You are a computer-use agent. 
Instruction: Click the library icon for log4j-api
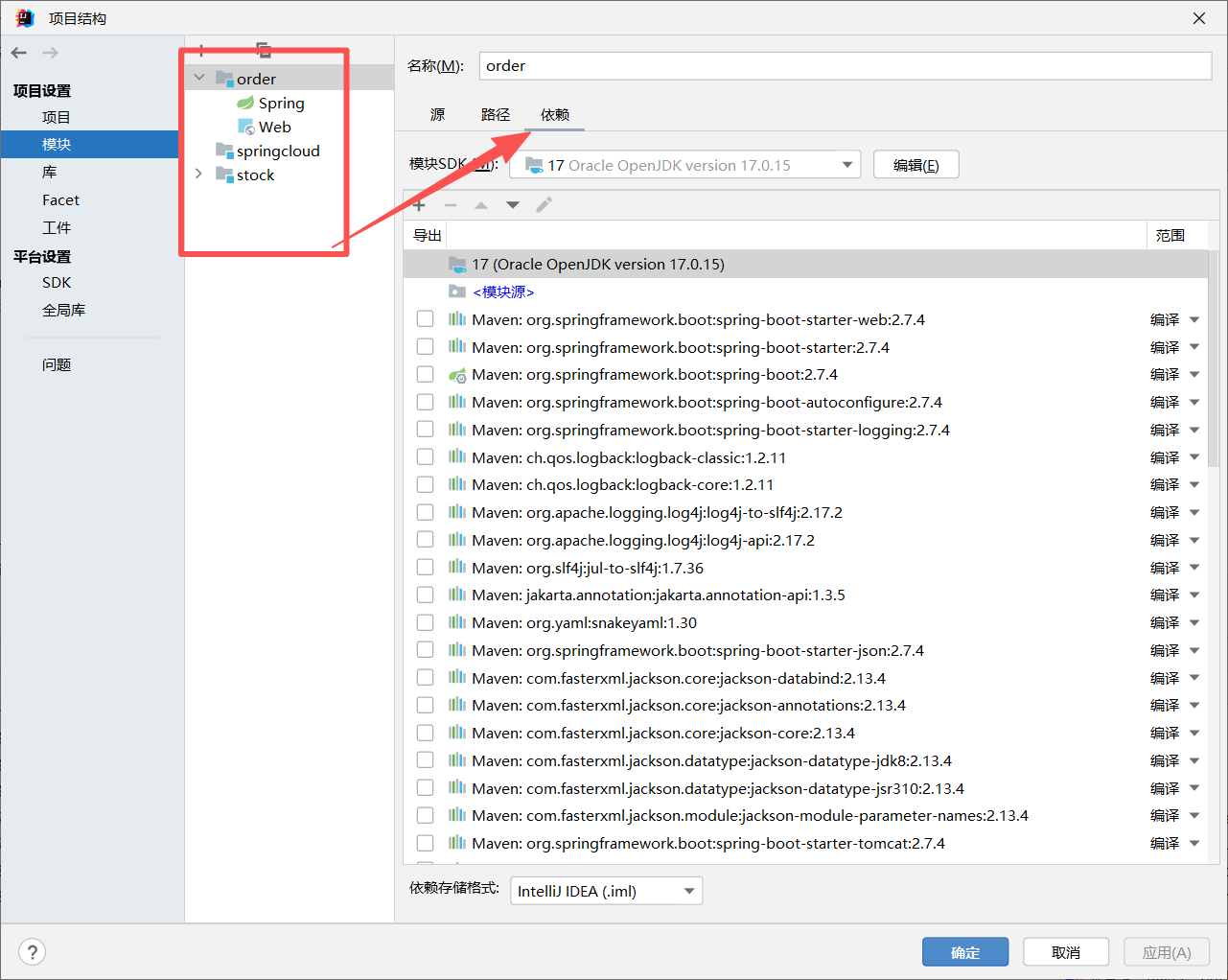(457, 540)
